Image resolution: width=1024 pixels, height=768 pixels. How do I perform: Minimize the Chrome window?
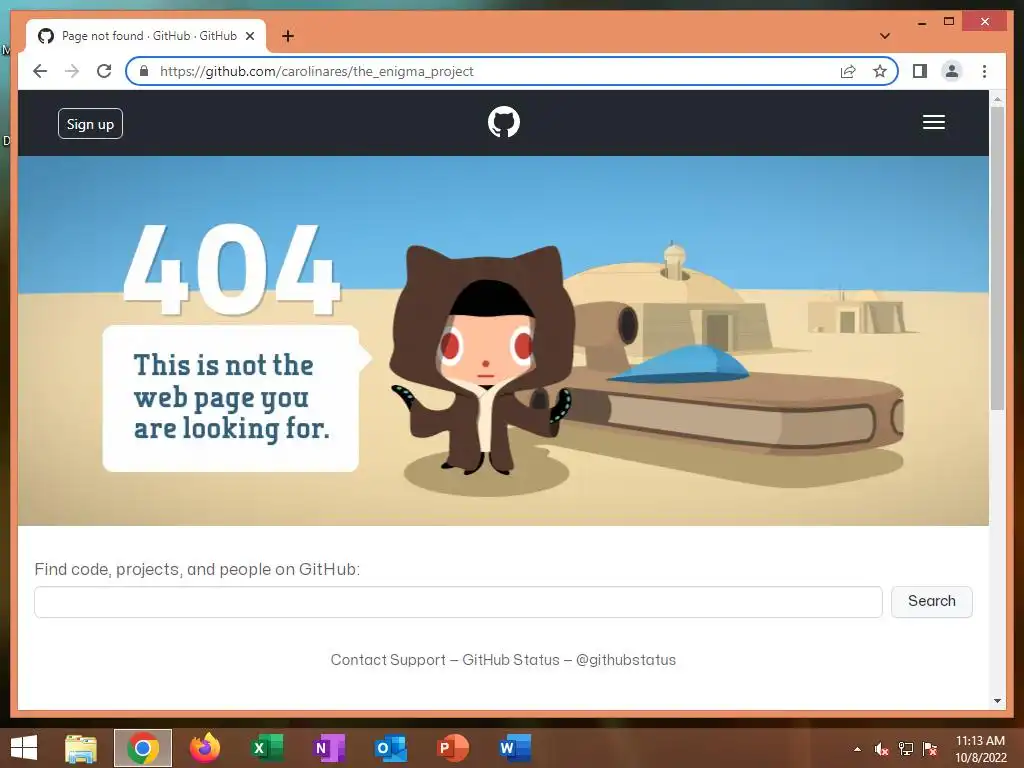(922, 22)
